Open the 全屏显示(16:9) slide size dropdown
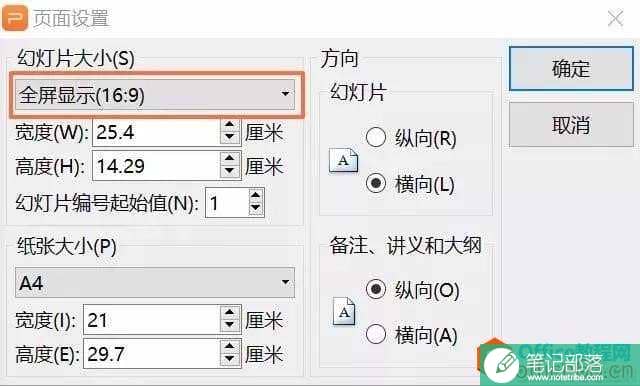The height and width of the screenshot is (386, 640). [155, 95]
